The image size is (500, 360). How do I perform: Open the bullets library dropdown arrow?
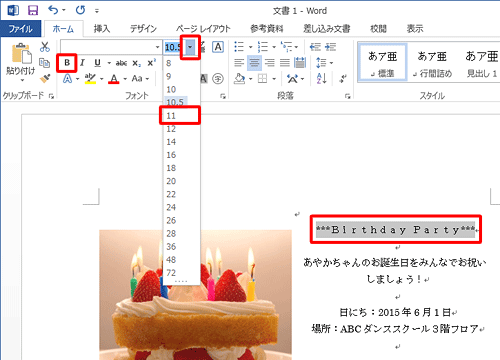(x=250, y=47)
